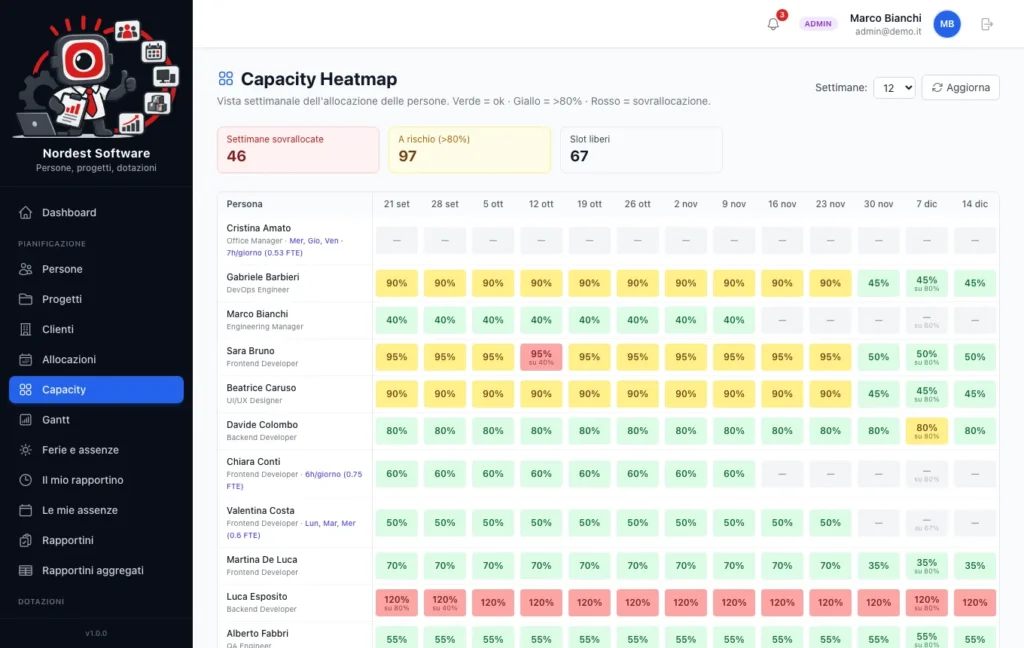Image resolution: width=1024 pixels, height=648 pixels.
Task: Click the 14 dic column header
Action: (974, 204)
